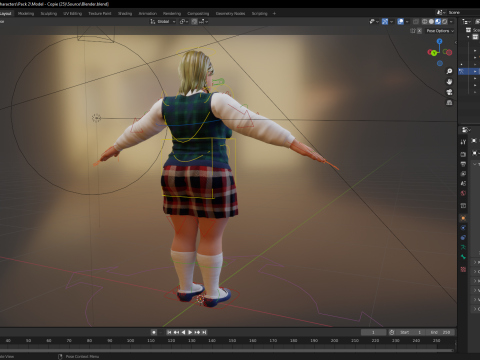
Task: Toggle pose X-axis mirror button
Action: pos(420,31)
